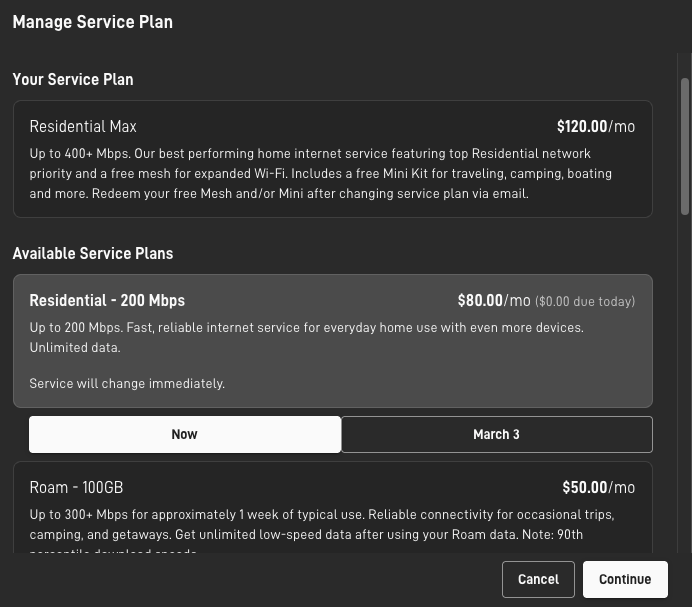Click the Residential Max plan description text
Image resolution: width=692 pixels, height=607 pixels.
pyautogui.click(x=320, y=173)
